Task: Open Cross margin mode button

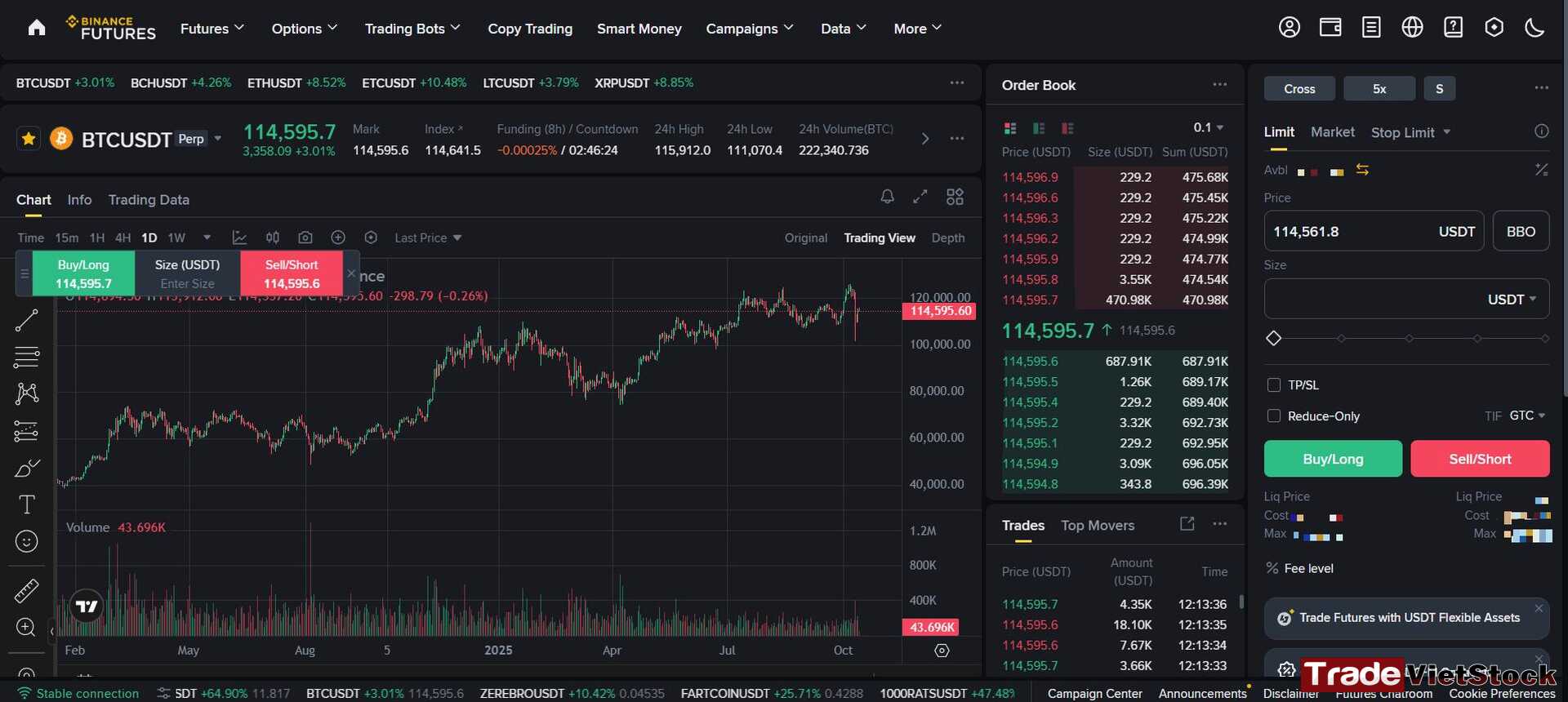Action: 1299,88
